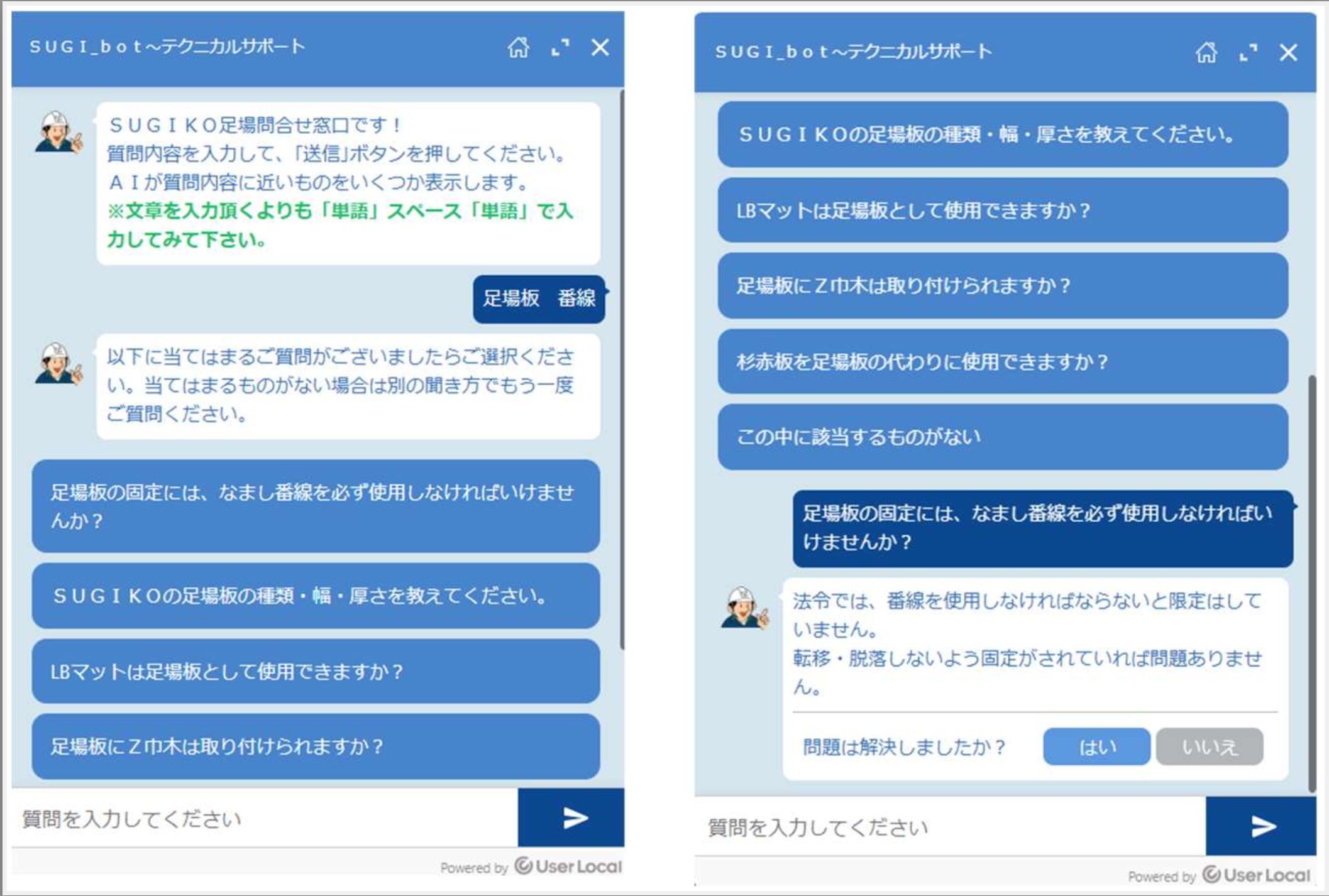
Task: Click the bot avatar beside the SUGIKO greeting message
Action: tap(58, 132)
